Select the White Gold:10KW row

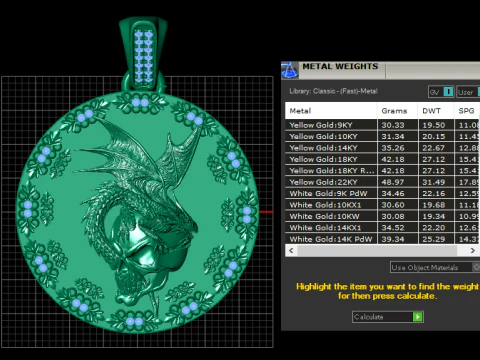(382, 216)
